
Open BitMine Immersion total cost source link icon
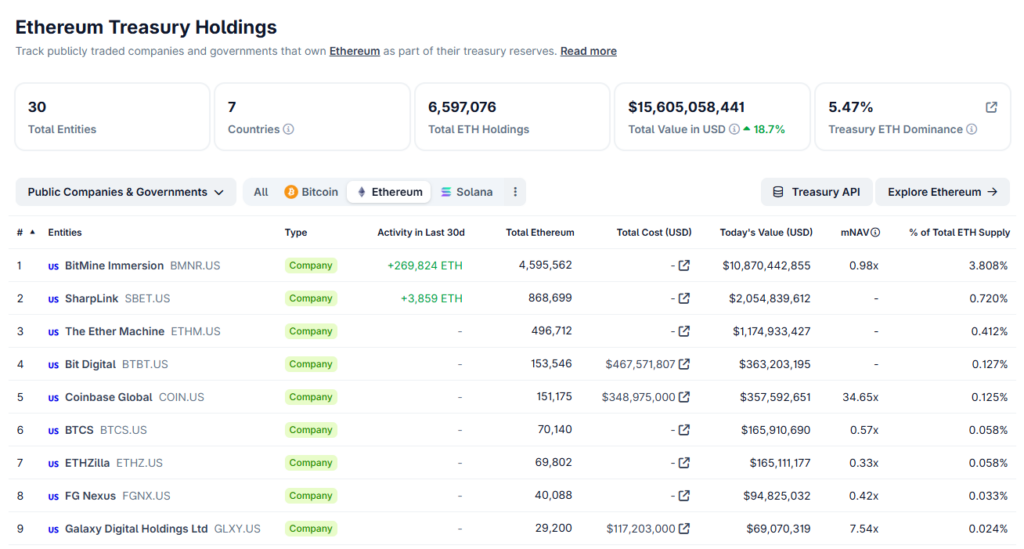pos(684,266)
